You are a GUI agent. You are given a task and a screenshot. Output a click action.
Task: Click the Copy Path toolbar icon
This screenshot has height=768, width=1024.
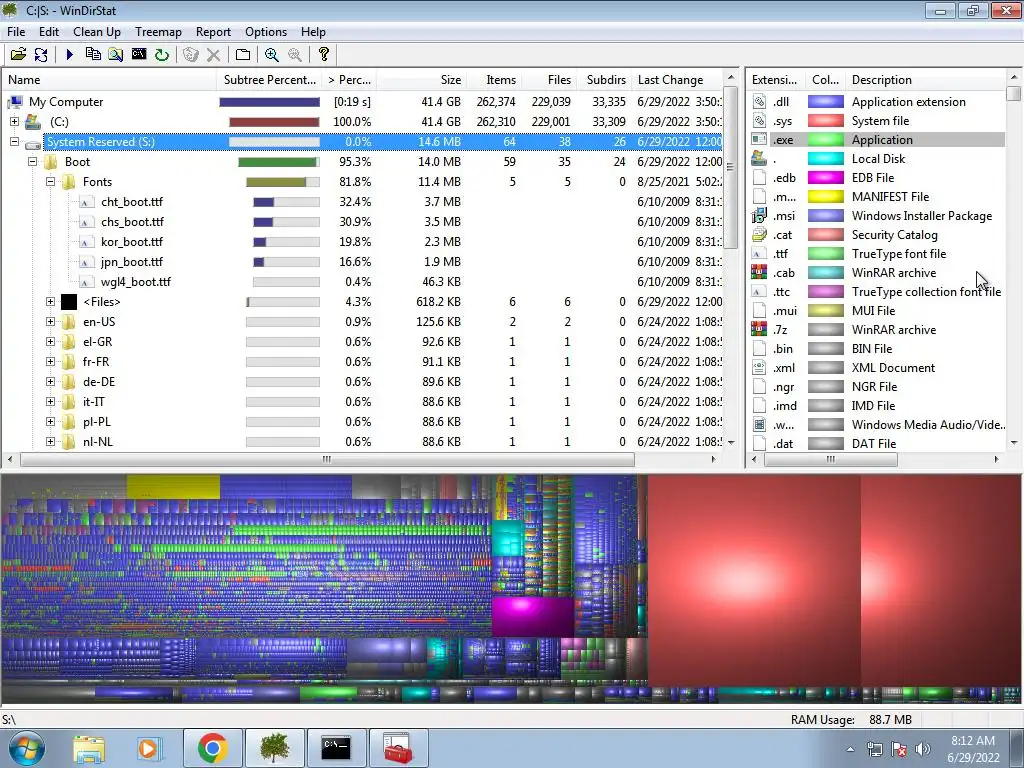[x=93, y=54]
